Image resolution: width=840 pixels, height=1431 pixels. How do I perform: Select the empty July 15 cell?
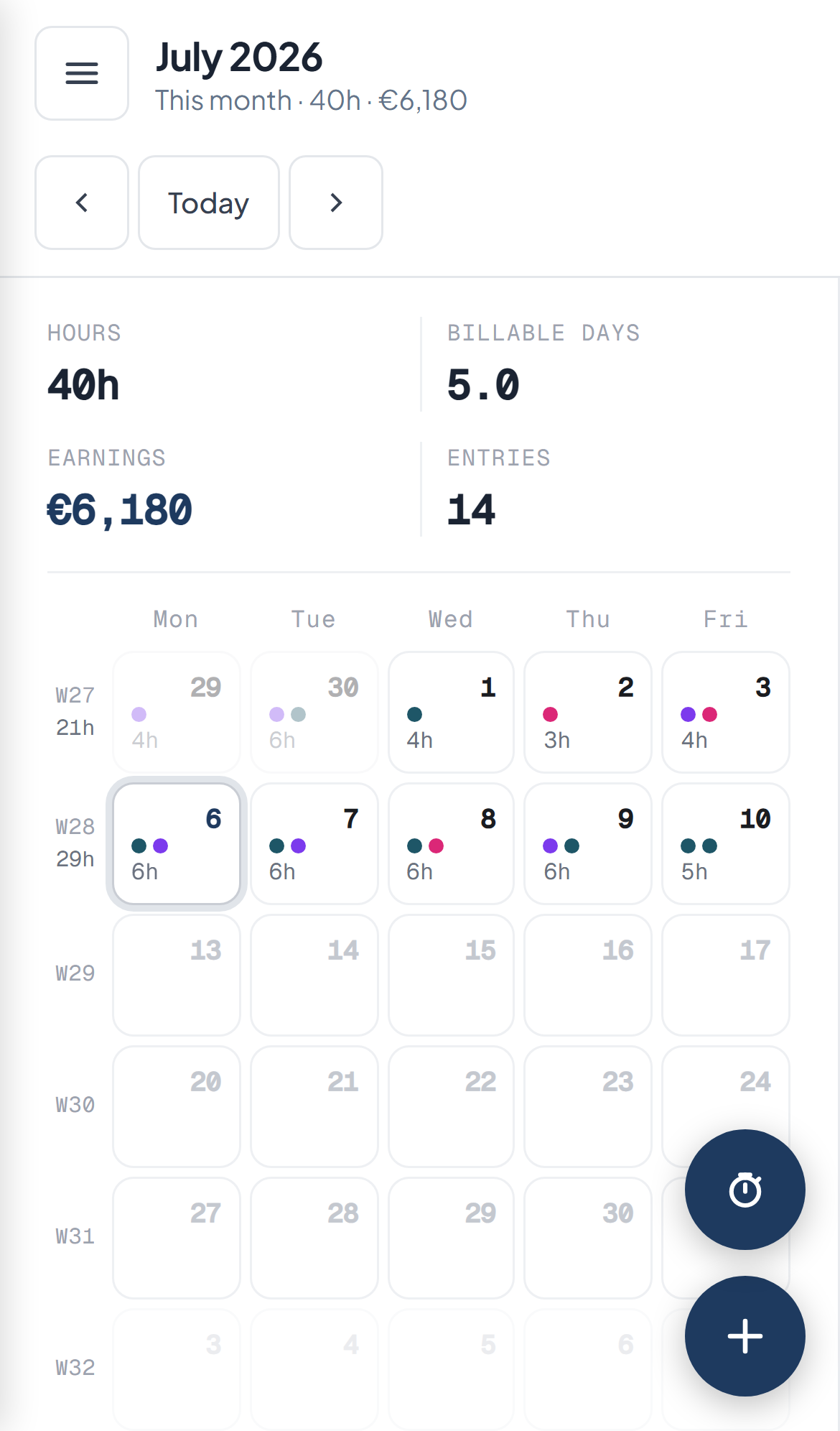coord(451,975)
